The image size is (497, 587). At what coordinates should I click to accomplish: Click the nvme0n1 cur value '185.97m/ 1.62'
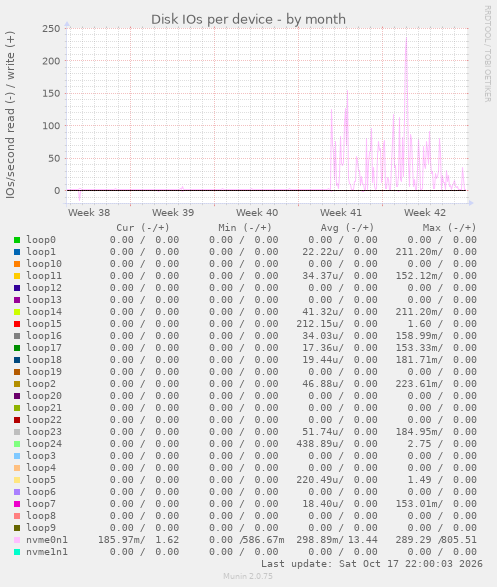pyautogui.click(x=138, y=540)
